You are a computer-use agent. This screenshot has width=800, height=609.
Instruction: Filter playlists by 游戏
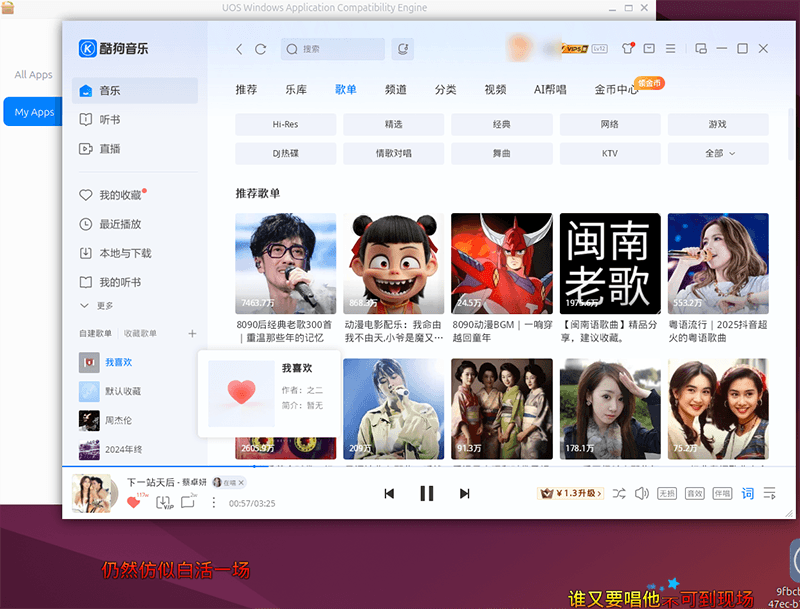718,124
